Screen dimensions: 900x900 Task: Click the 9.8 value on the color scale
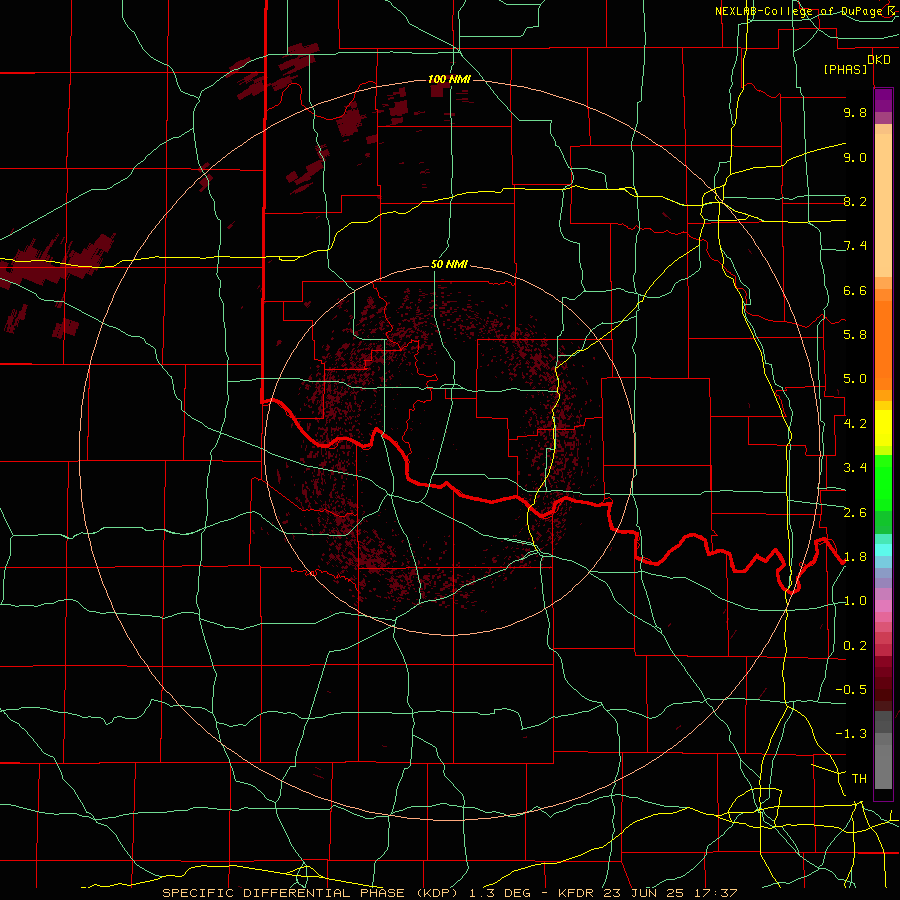coord(855,112)
